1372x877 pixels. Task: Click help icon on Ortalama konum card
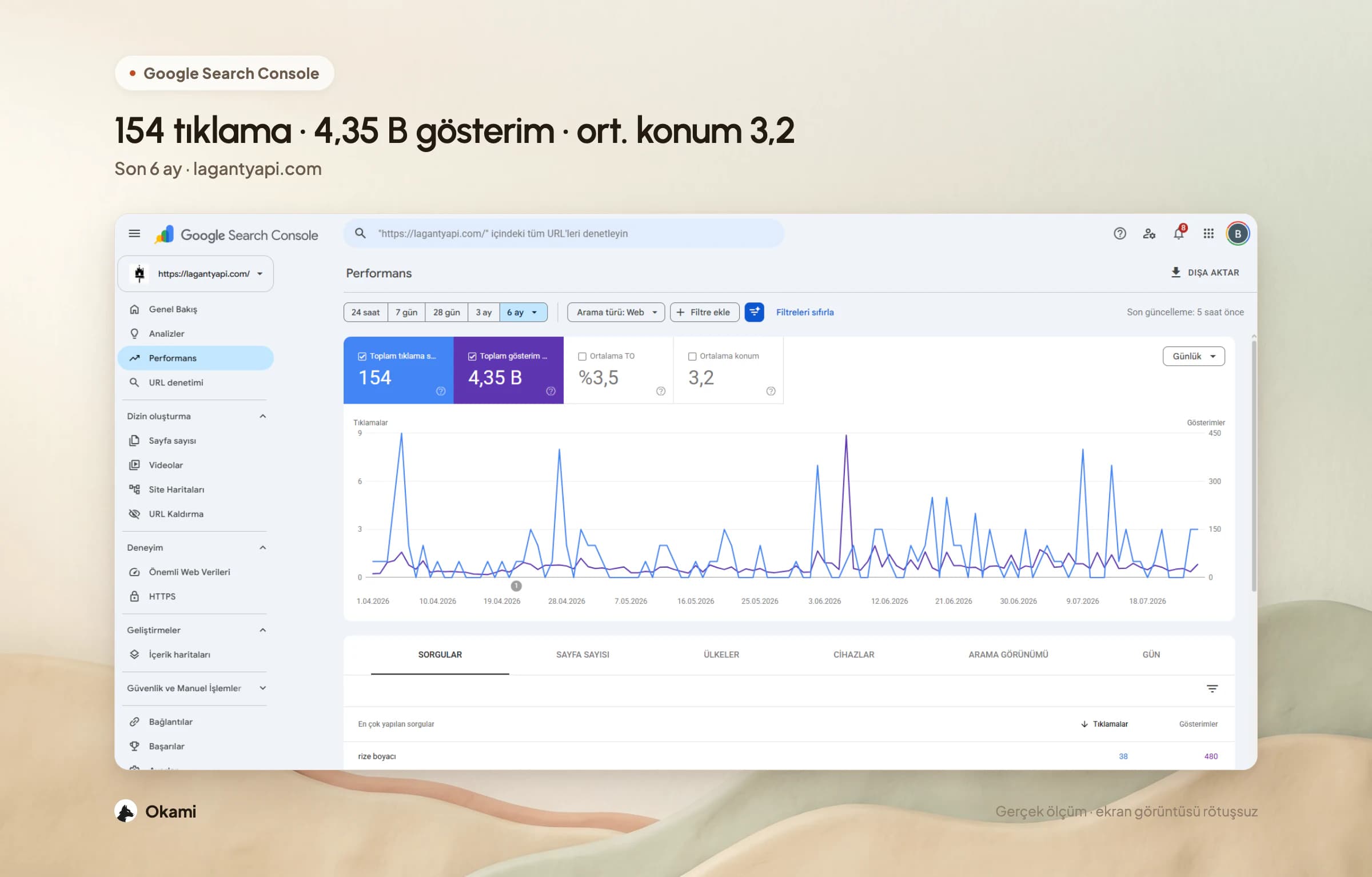pyautogui.click(x=771, y=391)
